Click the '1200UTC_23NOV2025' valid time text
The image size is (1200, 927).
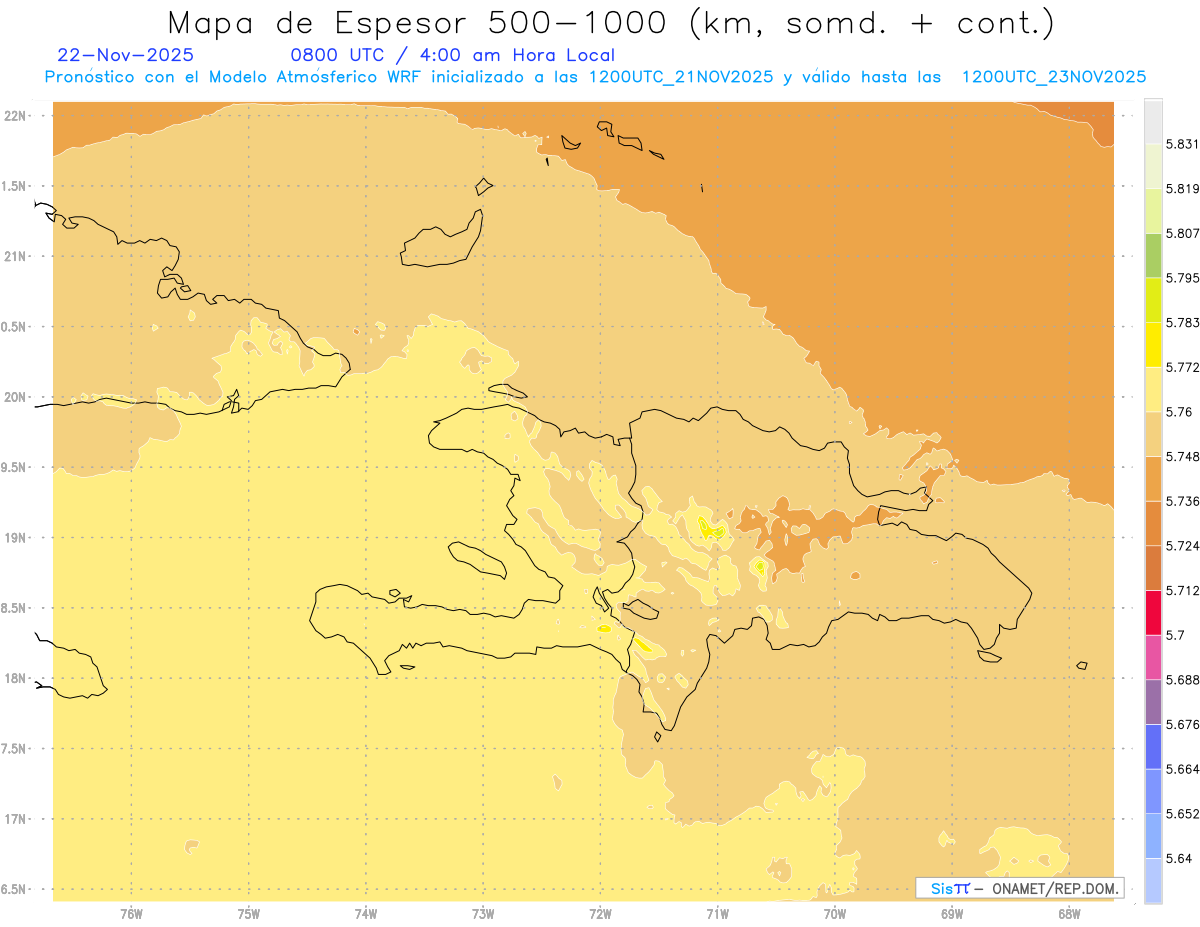point(1053,77)
